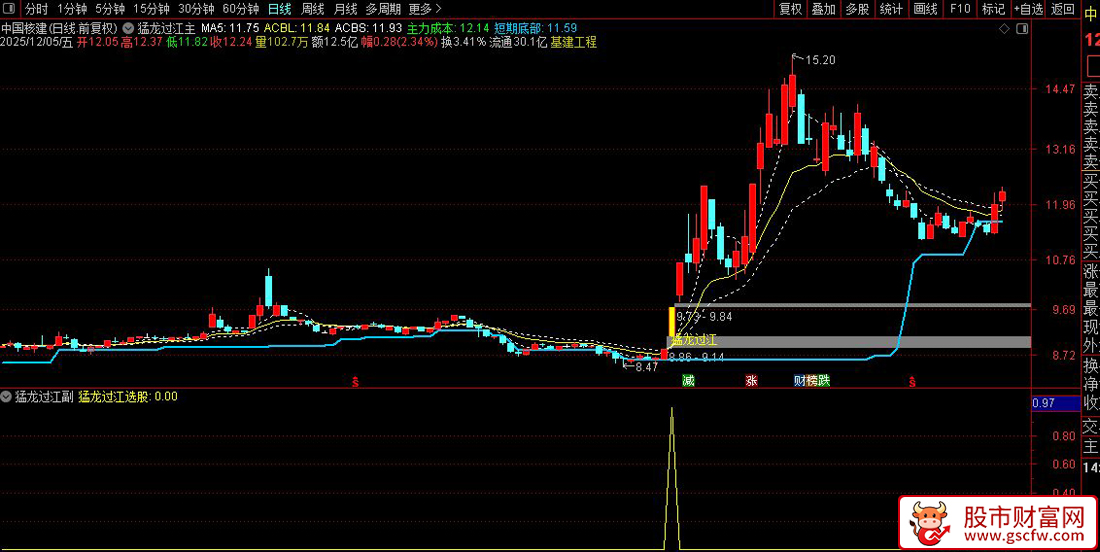Switch to the 5分钟 period tab
Screen dimensions: 1100x552
click(110, 9)
